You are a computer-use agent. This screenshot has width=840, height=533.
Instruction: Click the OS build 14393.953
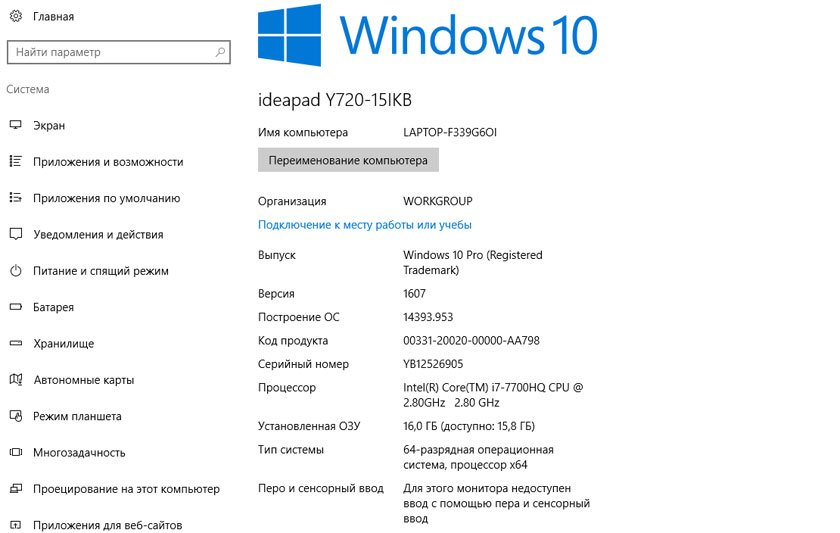click(428, 317)
